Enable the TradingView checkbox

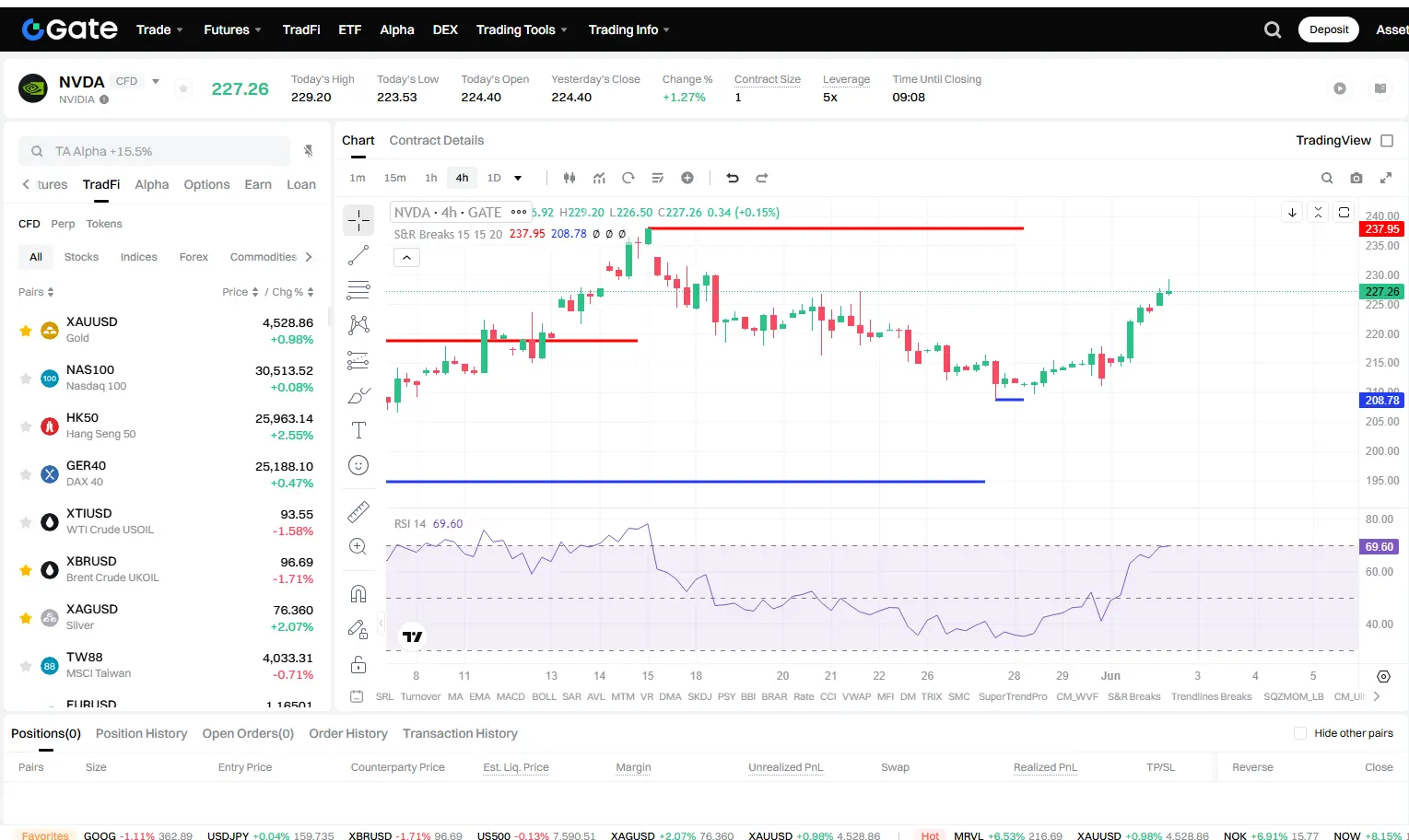pos(1387,141)
